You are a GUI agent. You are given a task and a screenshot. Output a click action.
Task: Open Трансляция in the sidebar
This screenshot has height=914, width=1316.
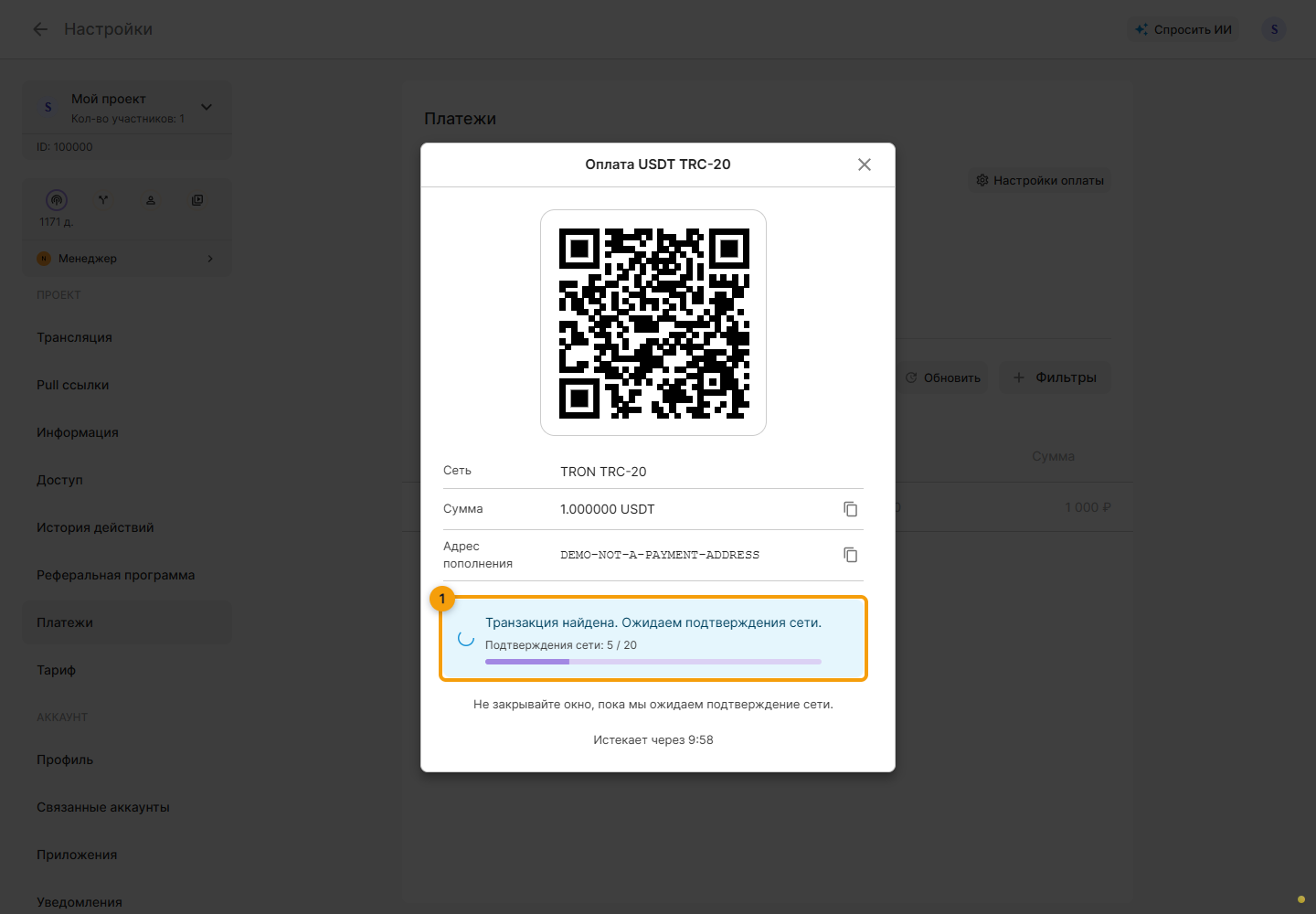click(x=127, y=337)
